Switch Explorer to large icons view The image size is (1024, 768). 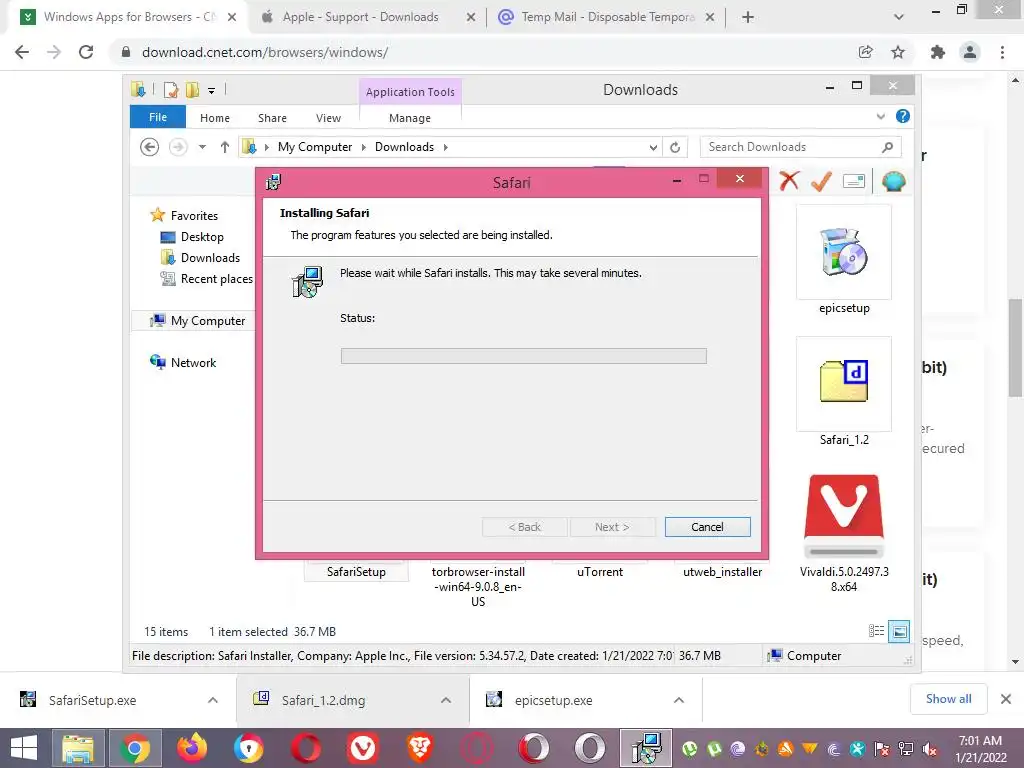coord(899,631)
